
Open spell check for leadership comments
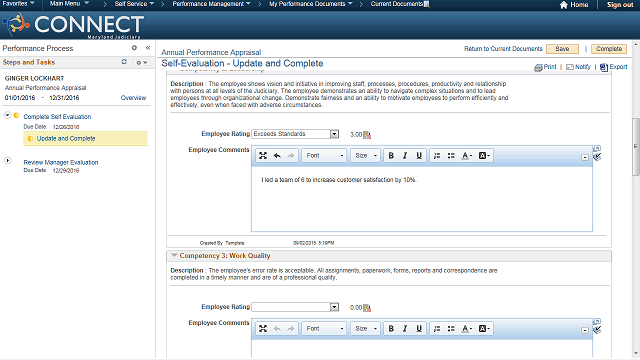[597, 157]
